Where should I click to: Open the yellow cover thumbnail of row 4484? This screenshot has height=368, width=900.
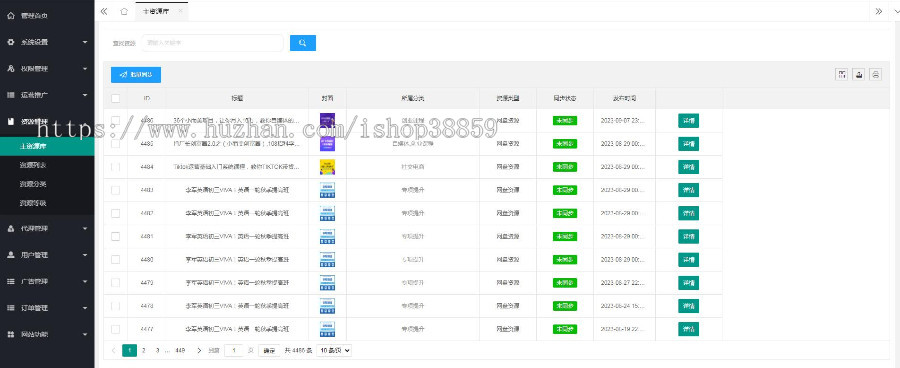[327, 167]
